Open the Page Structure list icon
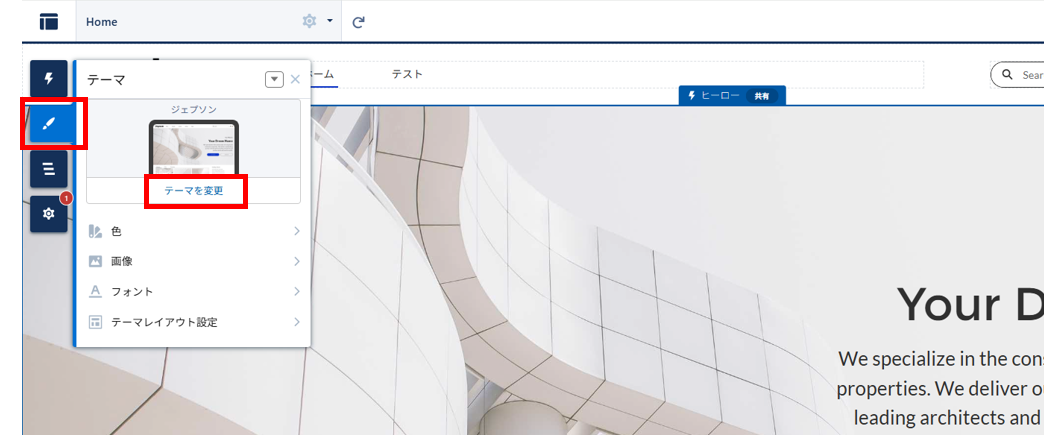Screen dimensions: 1044x435 point(48,169)
